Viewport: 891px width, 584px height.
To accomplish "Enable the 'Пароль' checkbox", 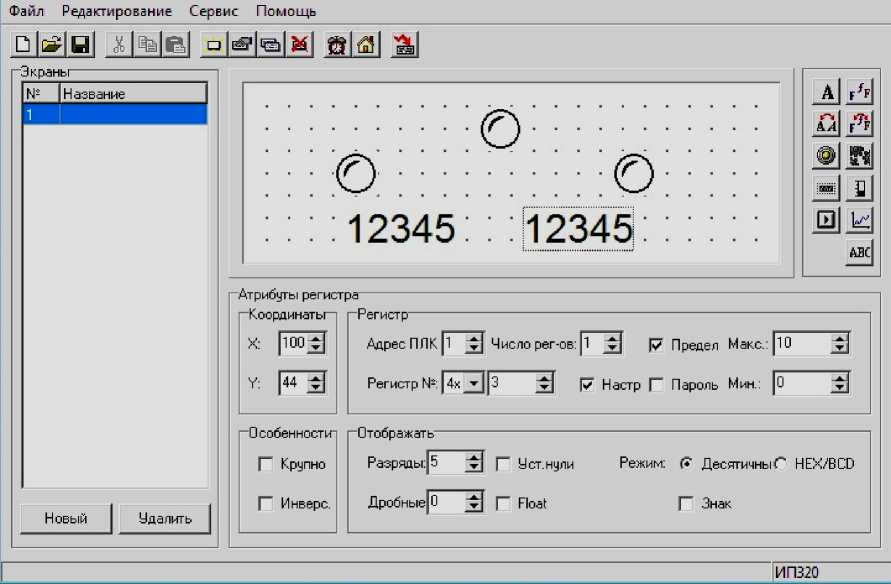I will tap(656, 384).
